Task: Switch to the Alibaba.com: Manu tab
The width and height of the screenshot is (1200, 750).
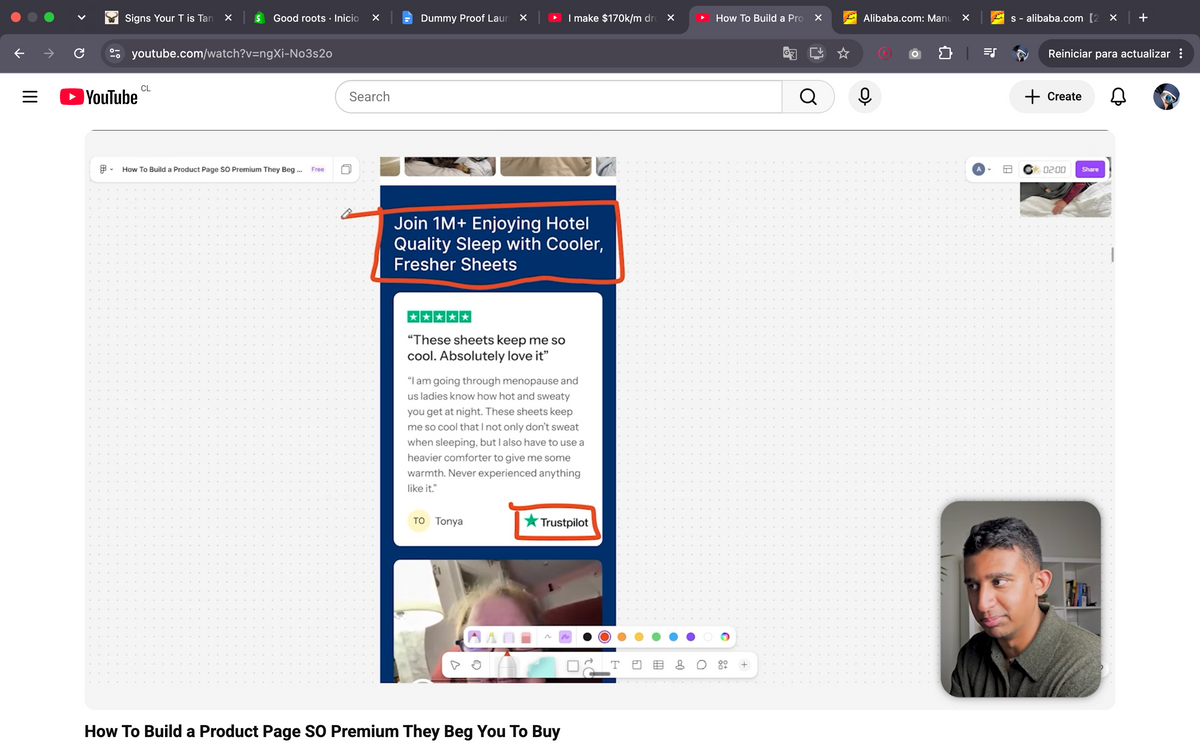Action: [x=906, y=18]
